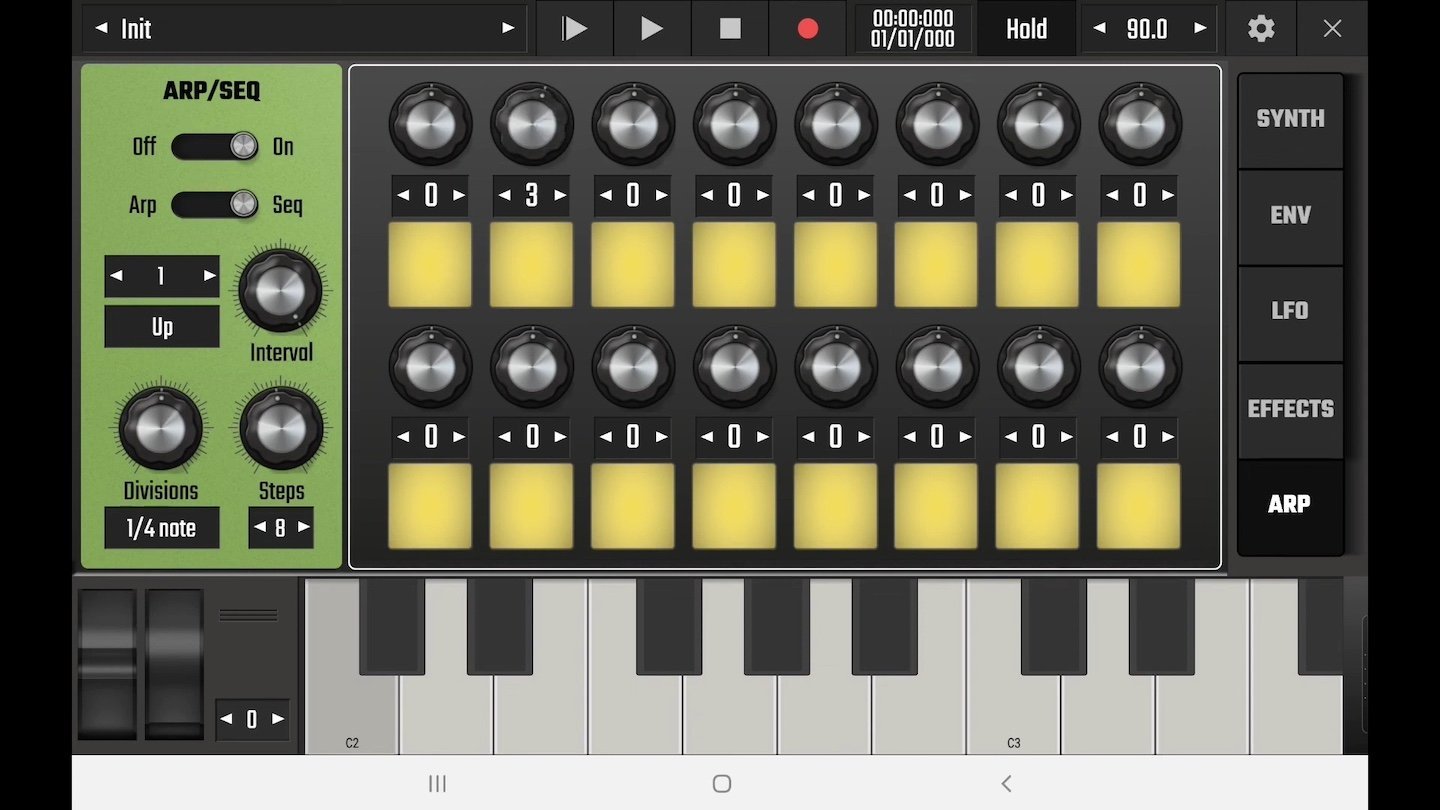Play the C2 key on keyboard

tap(351, 715)
